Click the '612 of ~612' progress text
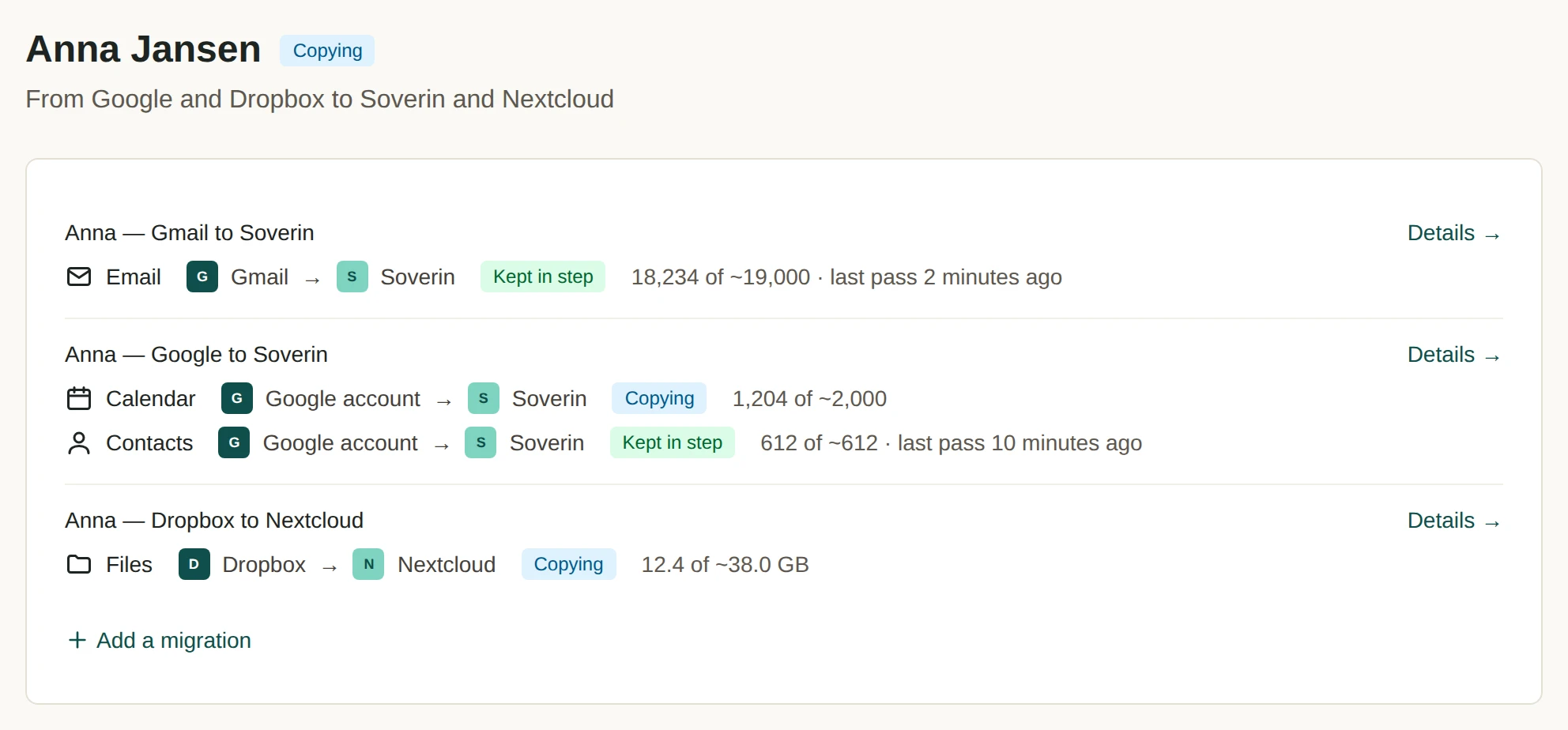Screen dimensions: 1568x730 [x=820, y=443]
